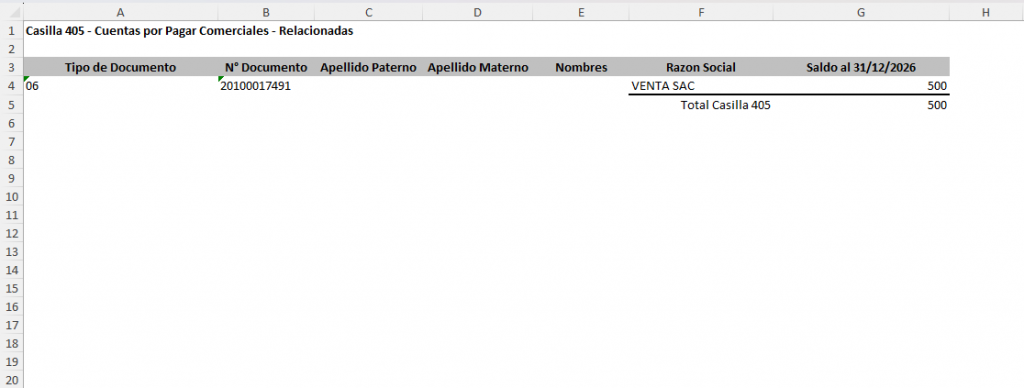
Task: Select column F header
Action: tap(701, 12)
